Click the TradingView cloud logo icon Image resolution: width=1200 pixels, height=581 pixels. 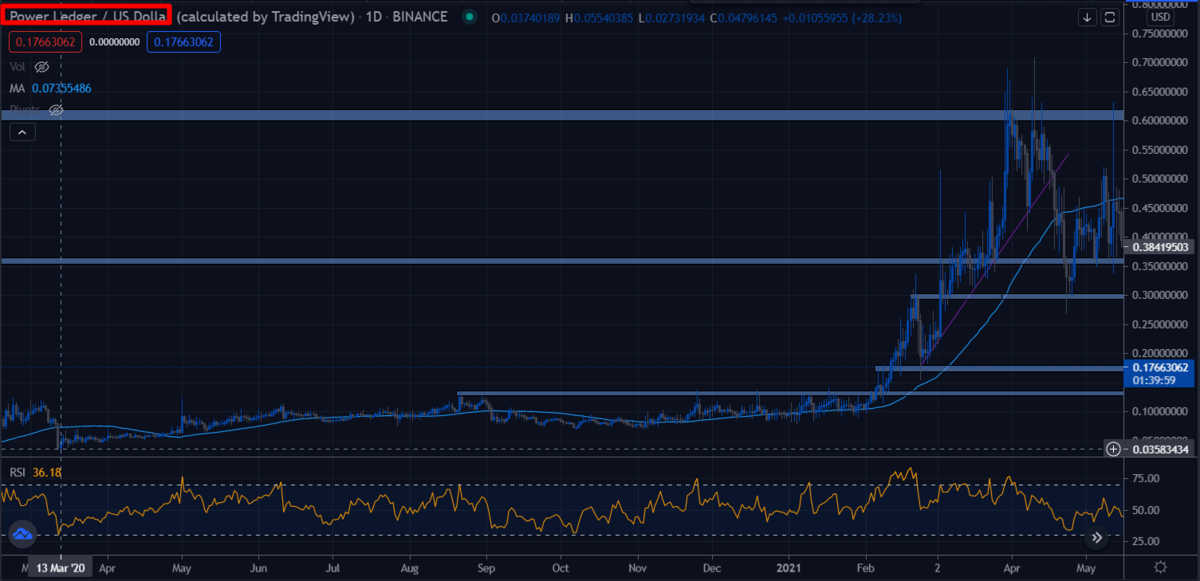point(22,535)
